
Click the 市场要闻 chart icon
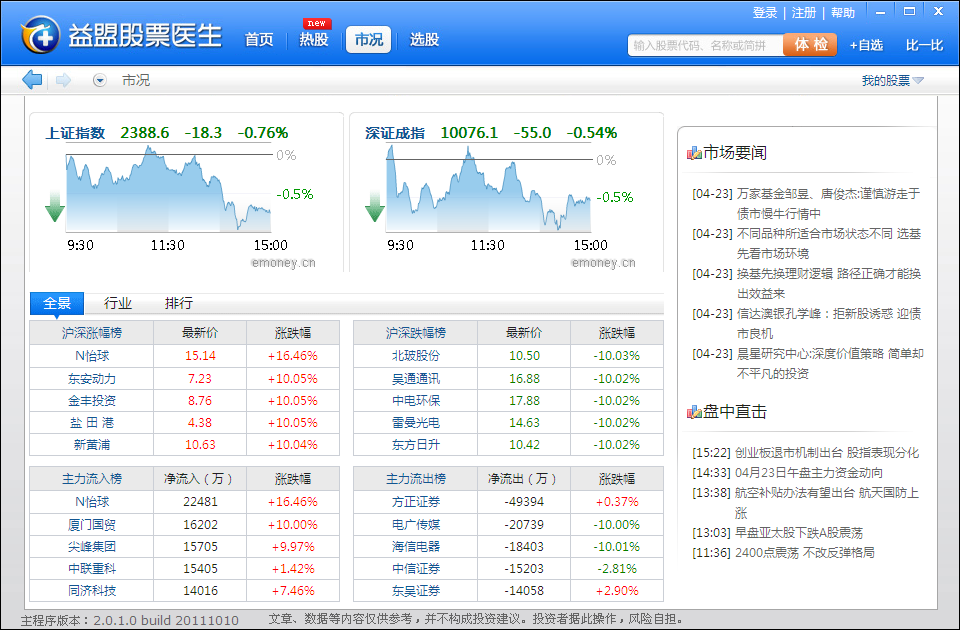point(694,153)
